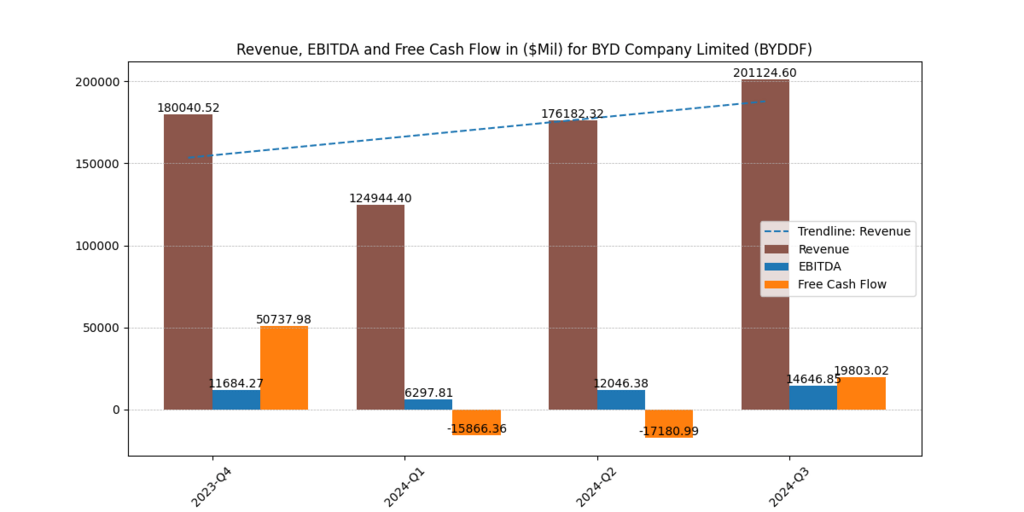
Task: Click the negative 2024-Q2 Free Cash Flow bar
Action: 669,423
